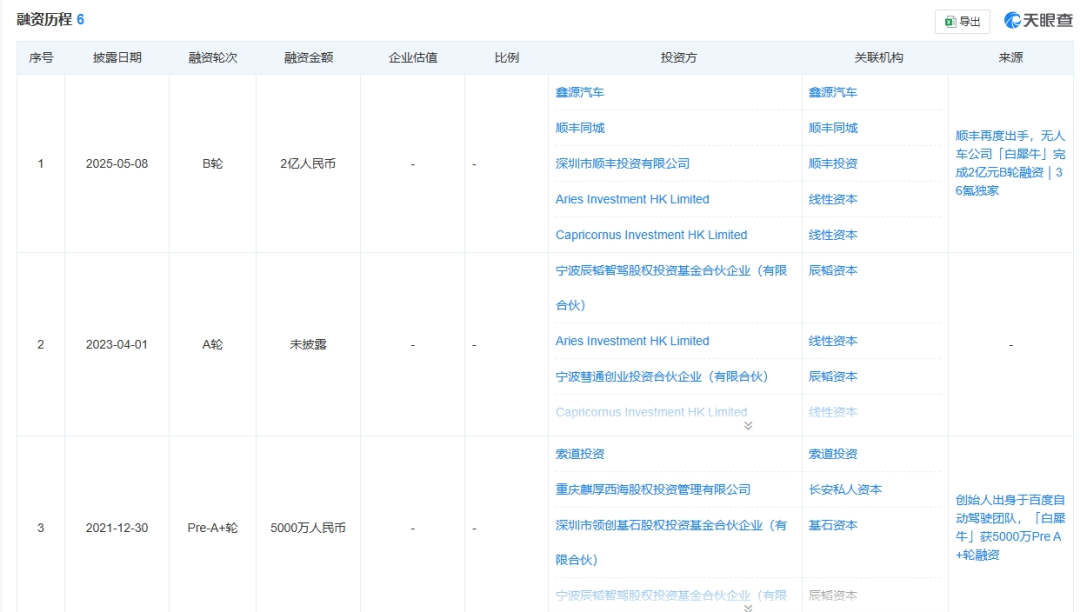Open 宁波辰韬智驾股权投资基金合伙企业 in the A轮 row

pos(672,288)
